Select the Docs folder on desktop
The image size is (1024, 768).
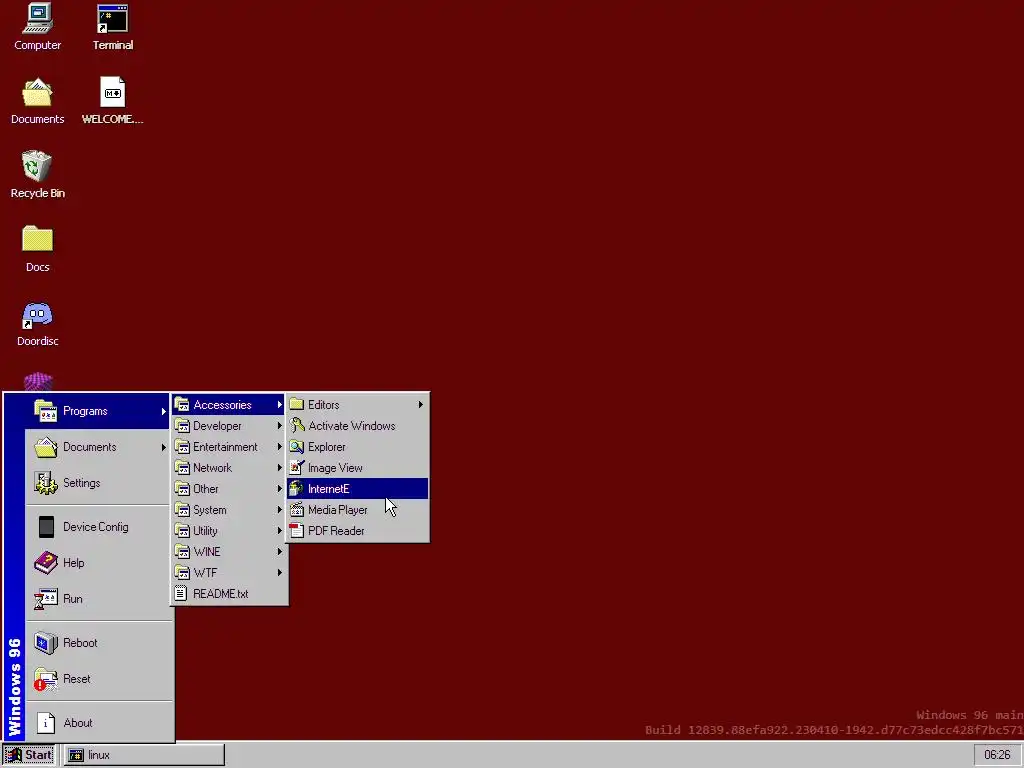click(37, 239)
